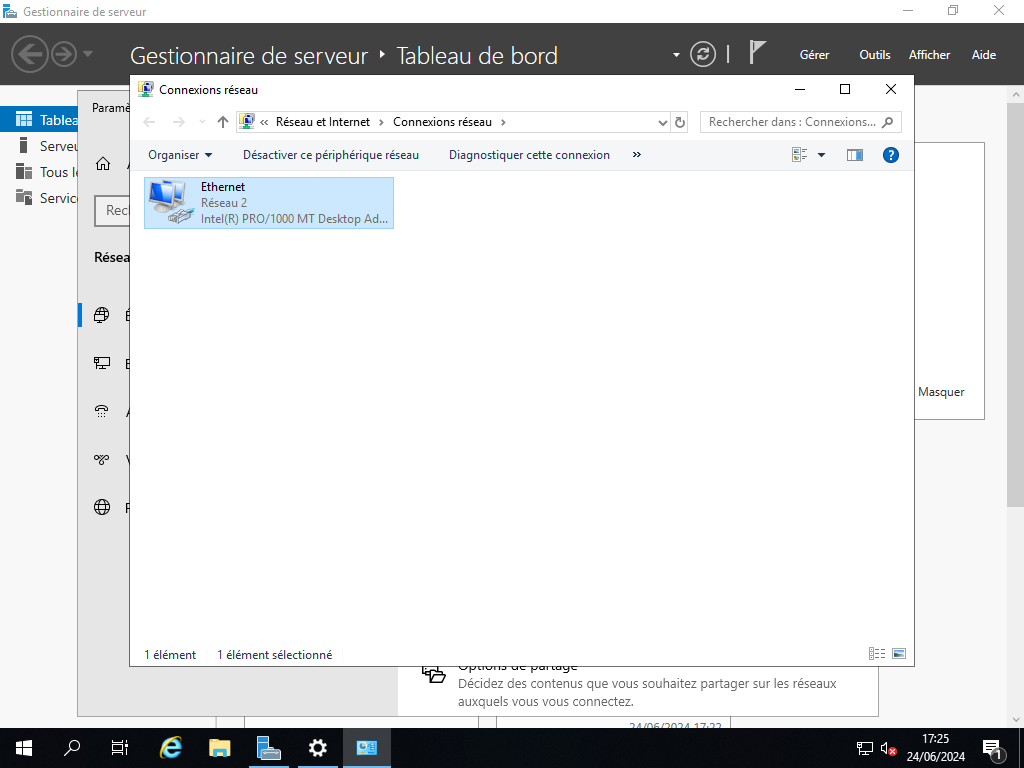Image resolution: width=1024 pixels, height=768 pixels.
Task: Click Diagnostiquer cette connexion
Action: coord(529,155)
